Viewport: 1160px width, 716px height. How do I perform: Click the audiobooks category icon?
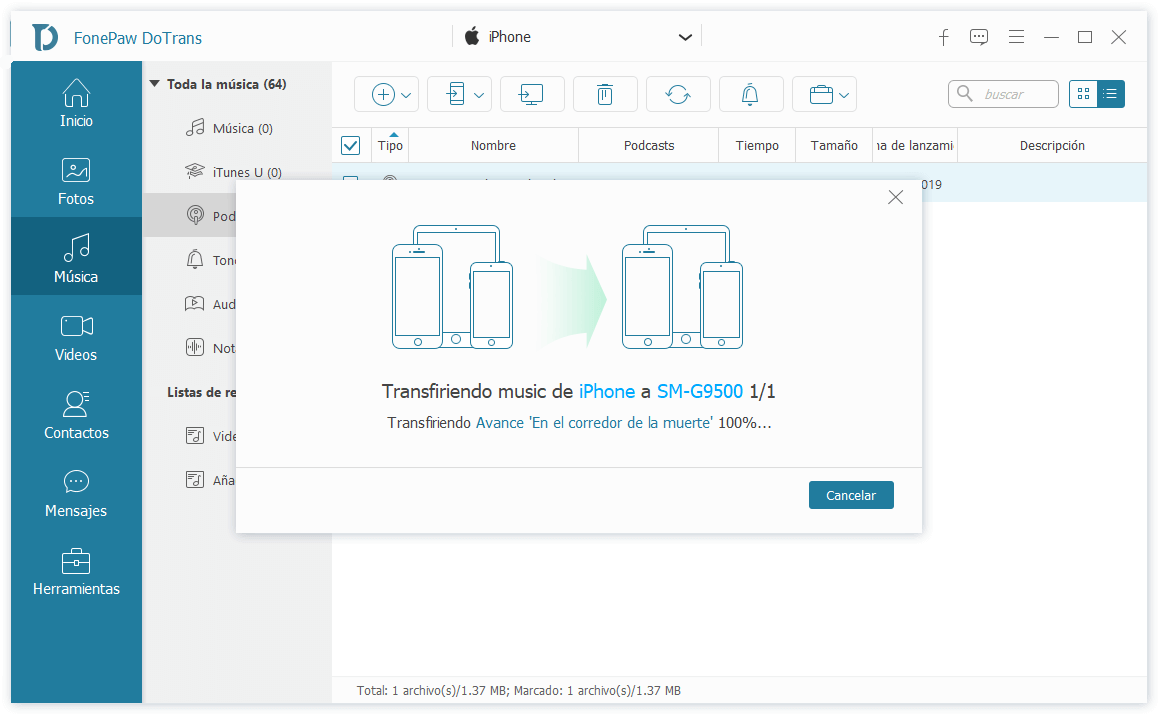point(195,303)
